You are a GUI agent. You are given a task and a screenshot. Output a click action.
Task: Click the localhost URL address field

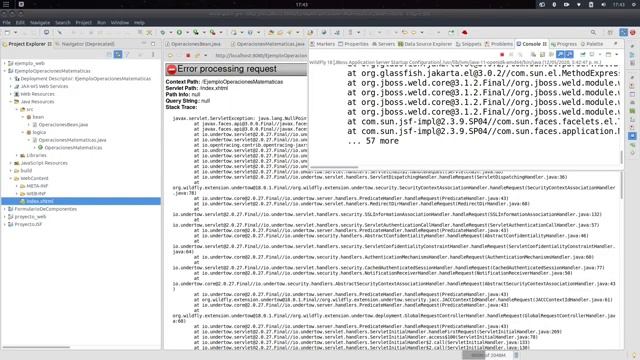[x=261, y=56]
